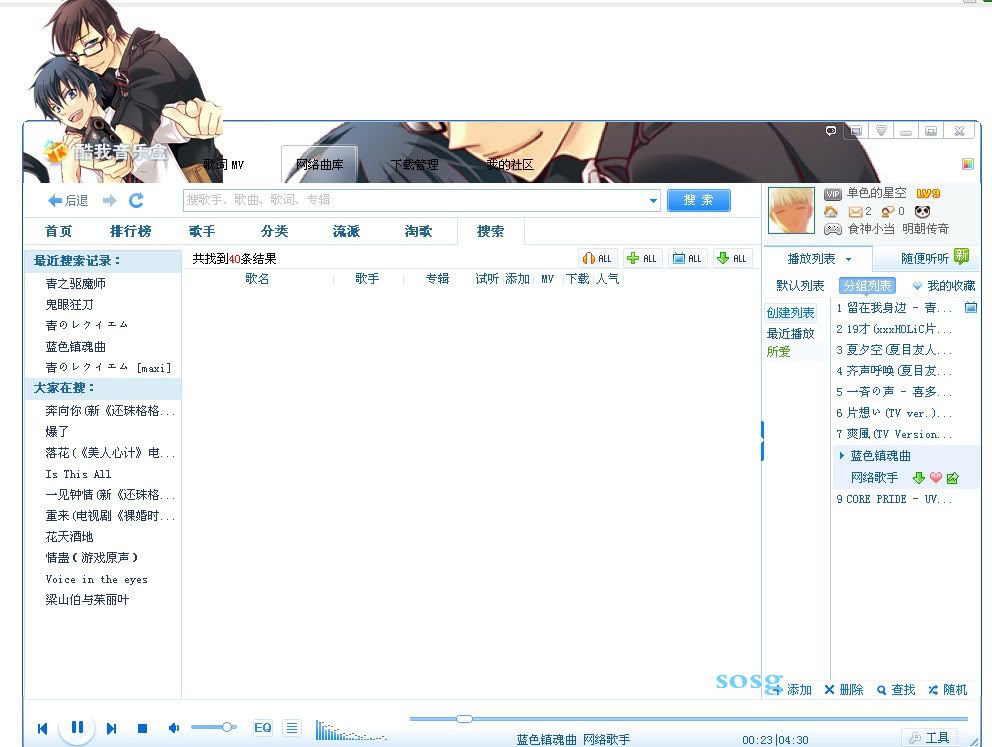992x747 pixels.
Task: Click 删除 to delete songs
Action: tap(844, 689)
